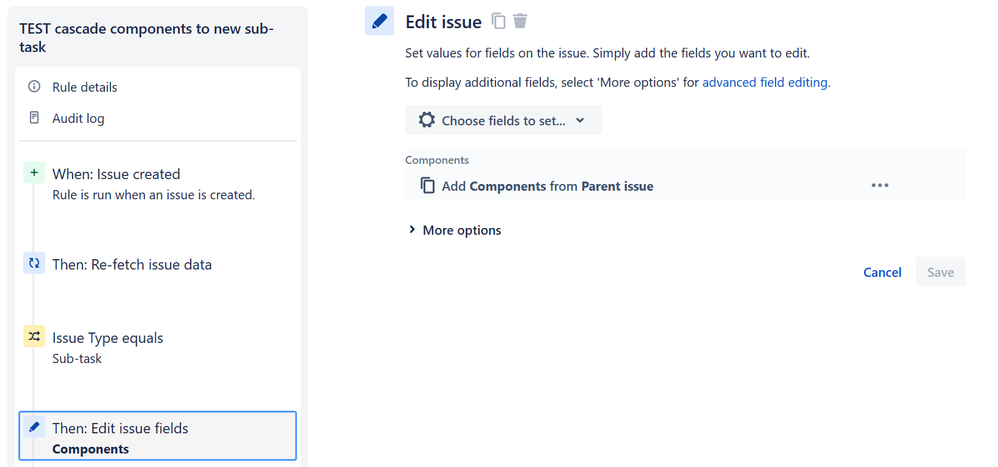
Task: Click the Choose fields dropdown chevron arrow
Action: click(580, 120)
